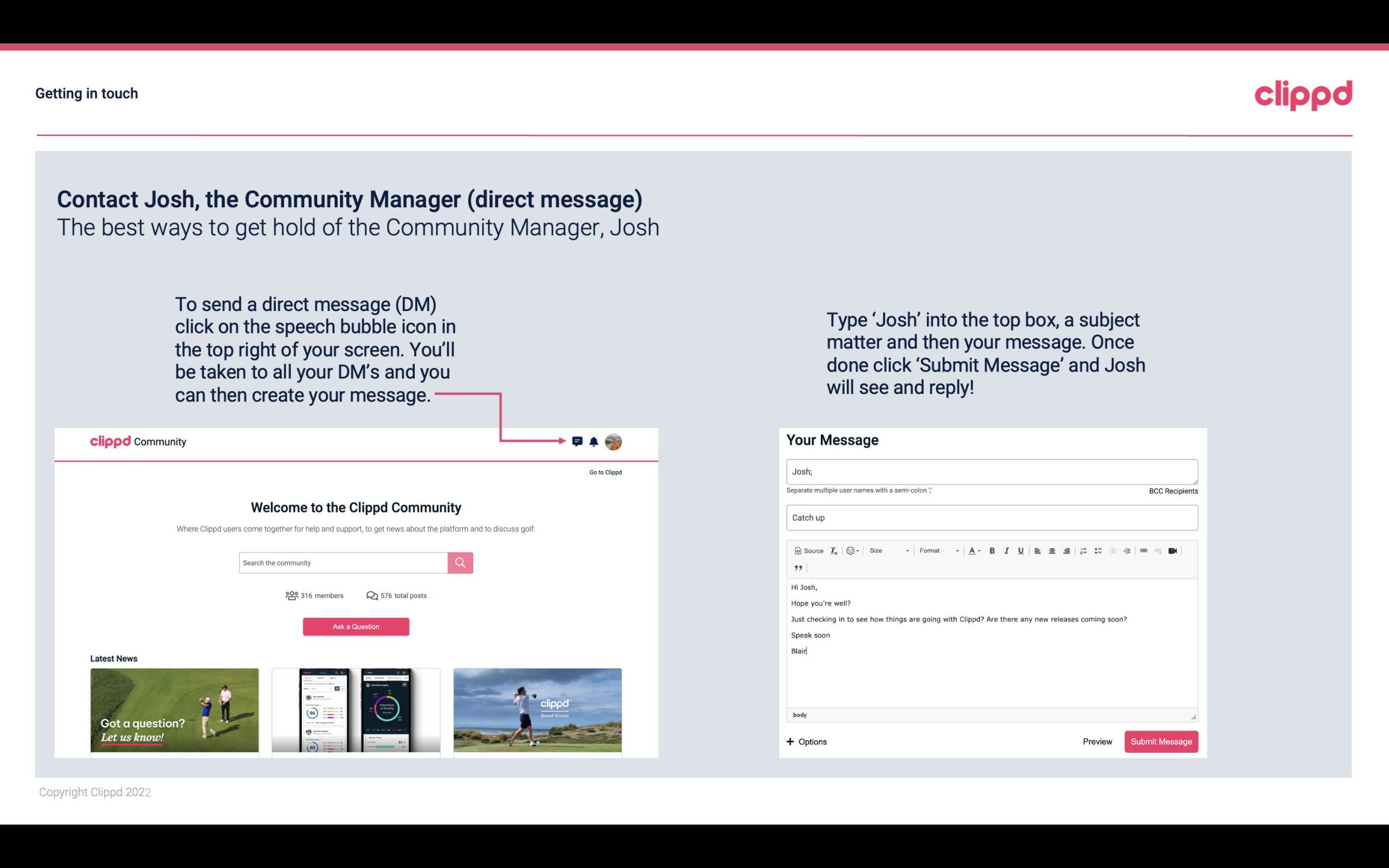The height and width of the screenshot is (868, 1389).
Task: Click Go to Clippd navigation link
Action: (x=603, y=472)
